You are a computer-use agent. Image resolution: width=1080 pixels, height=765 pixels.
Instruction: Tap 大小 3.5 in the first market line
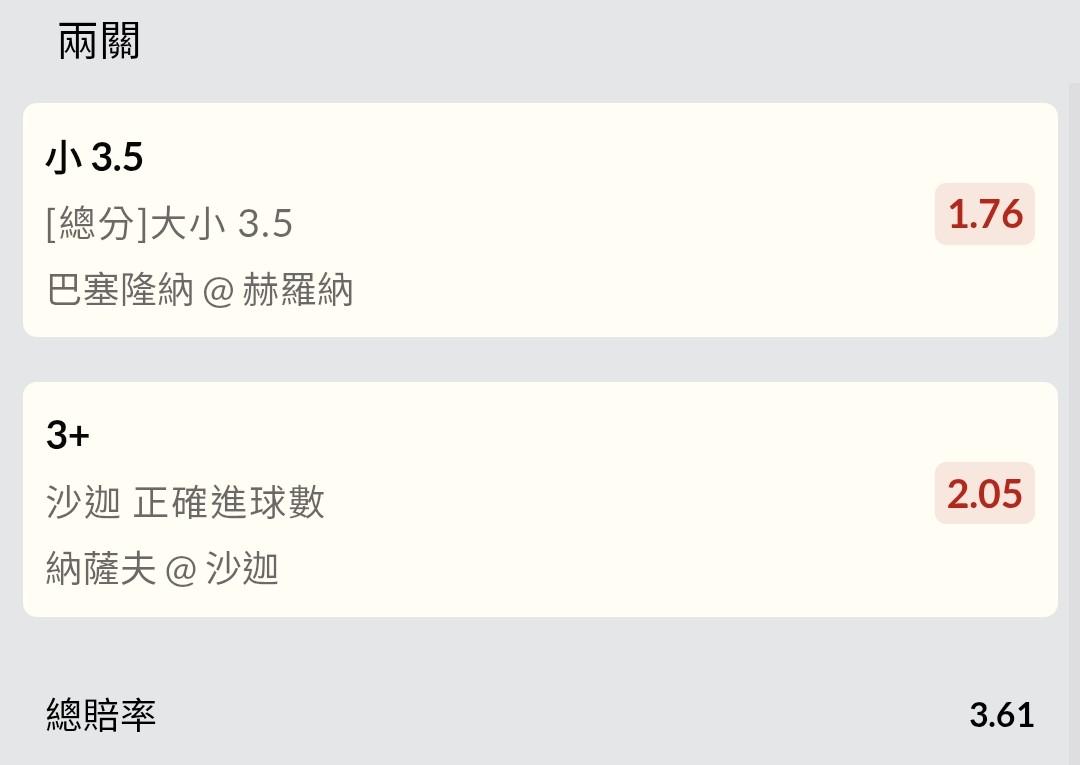point(221,224)
